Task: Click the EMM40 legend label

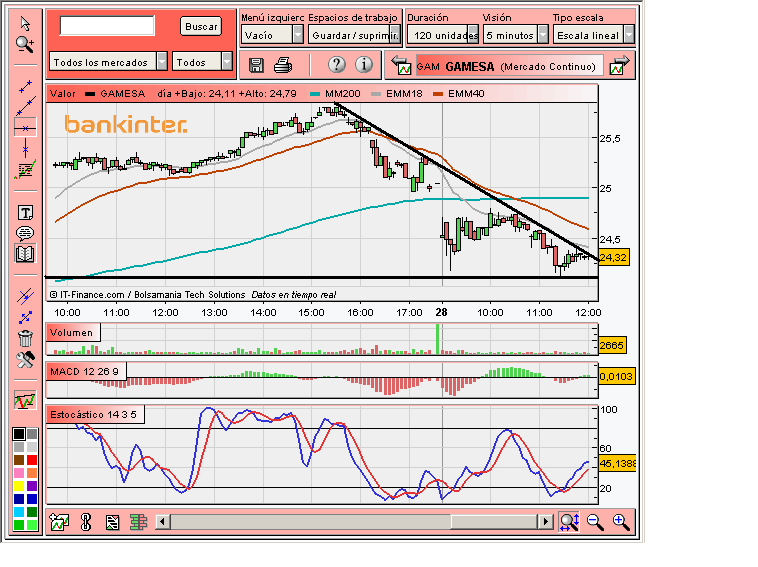Action: coord(466,94)
